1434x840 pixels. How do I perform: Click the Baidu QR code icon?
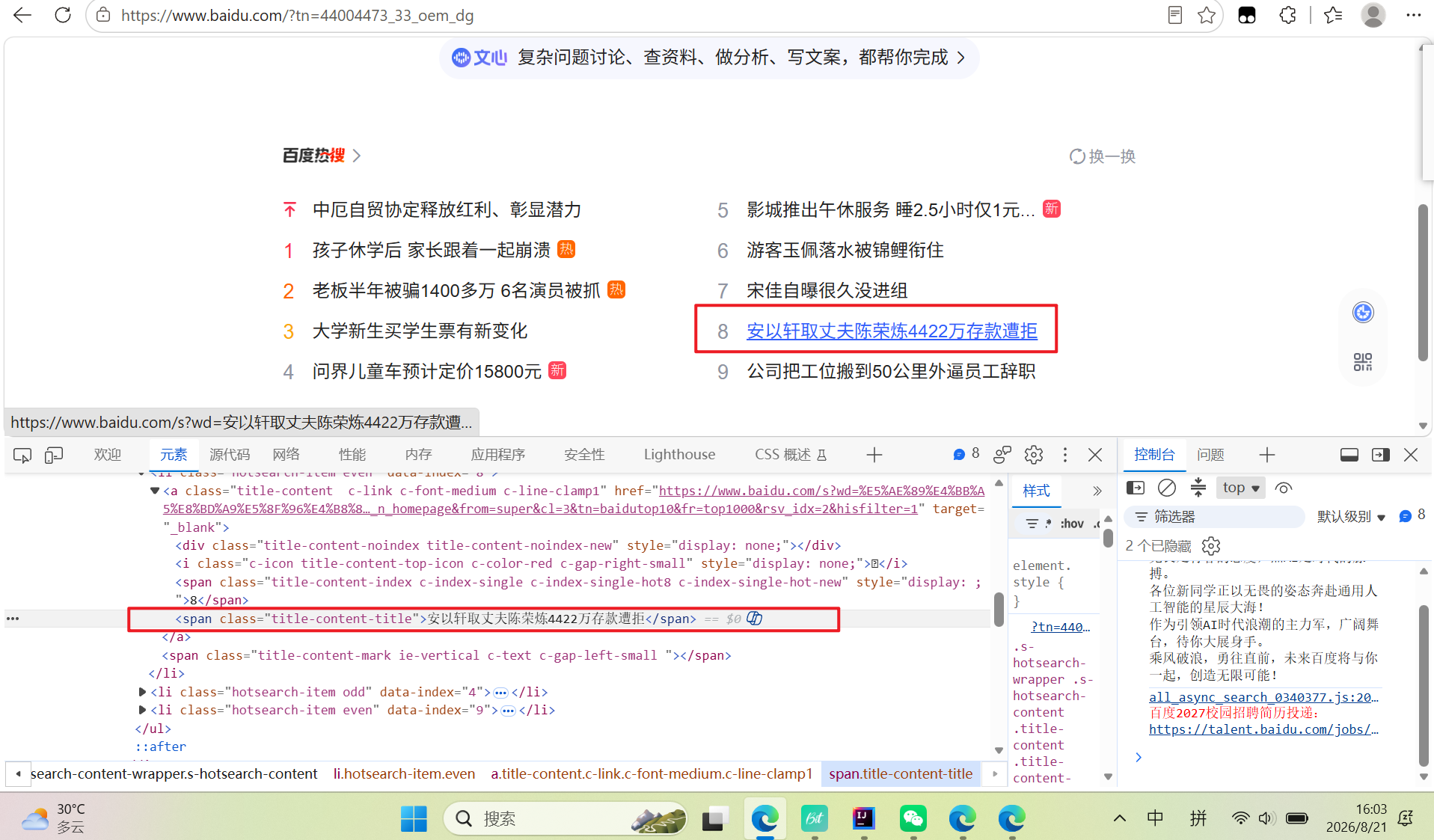1363,362
